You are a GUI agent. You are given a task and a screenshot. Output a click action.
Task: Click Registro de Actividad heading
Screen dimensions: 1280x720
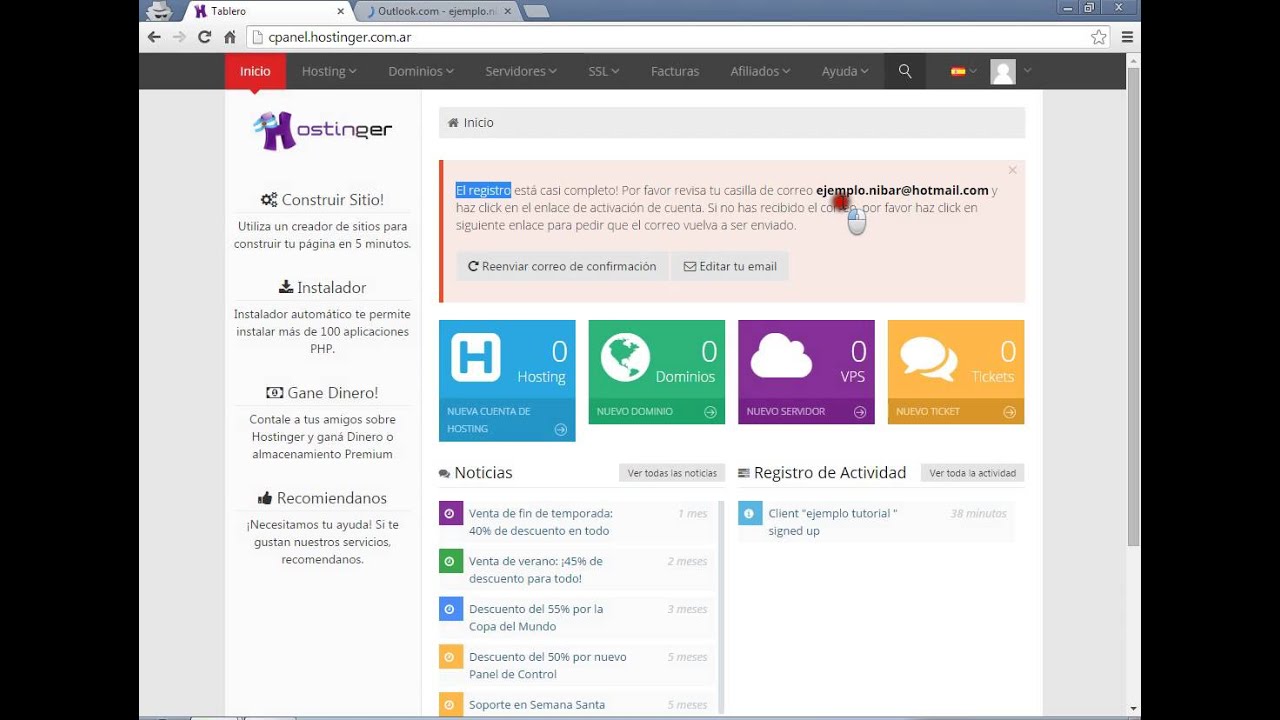(x=830, y=473)
